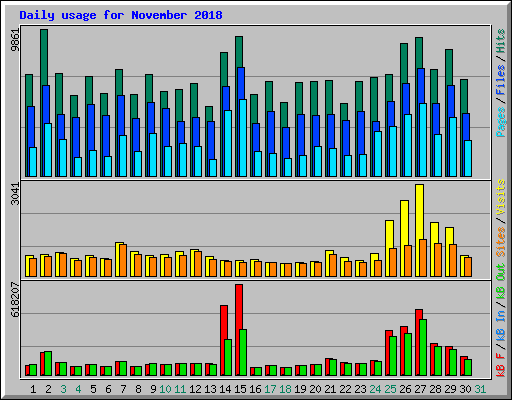512x400 pixels.
Task: Click day label 7 on x-axis
Action: point(123,389)
